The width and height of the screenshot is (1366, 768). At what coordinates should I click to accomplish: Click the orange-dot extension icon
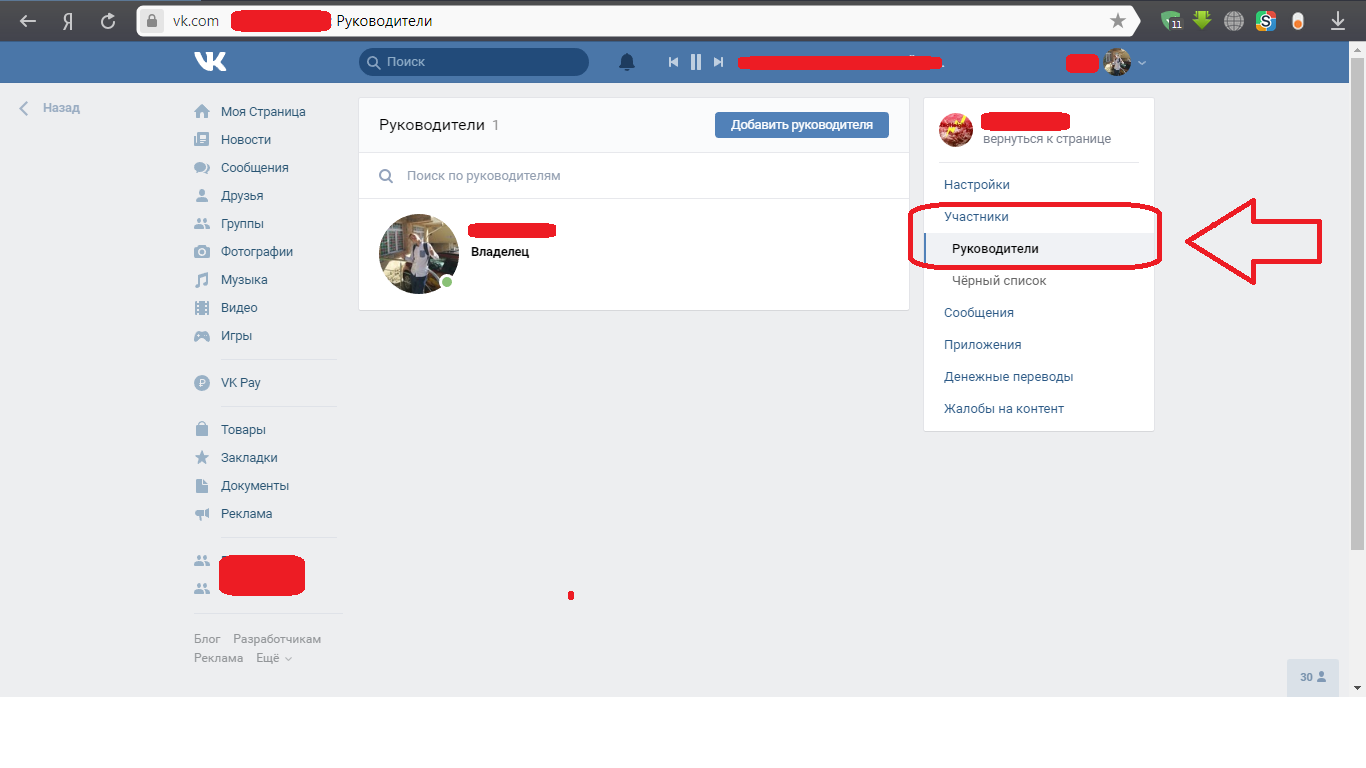pos(1298,20)
